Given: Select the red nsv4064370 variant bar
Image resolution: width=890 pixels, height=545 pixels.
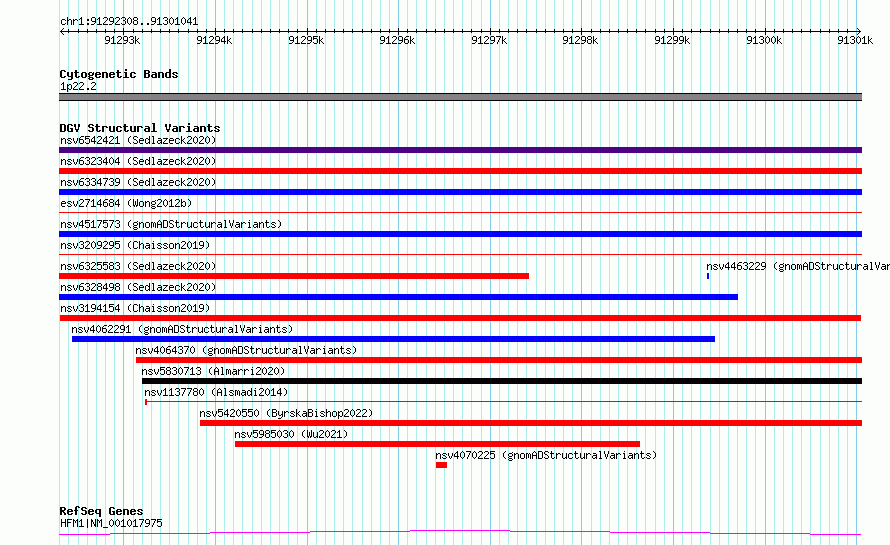Looking at the screenshot, I should click(499, 360).
